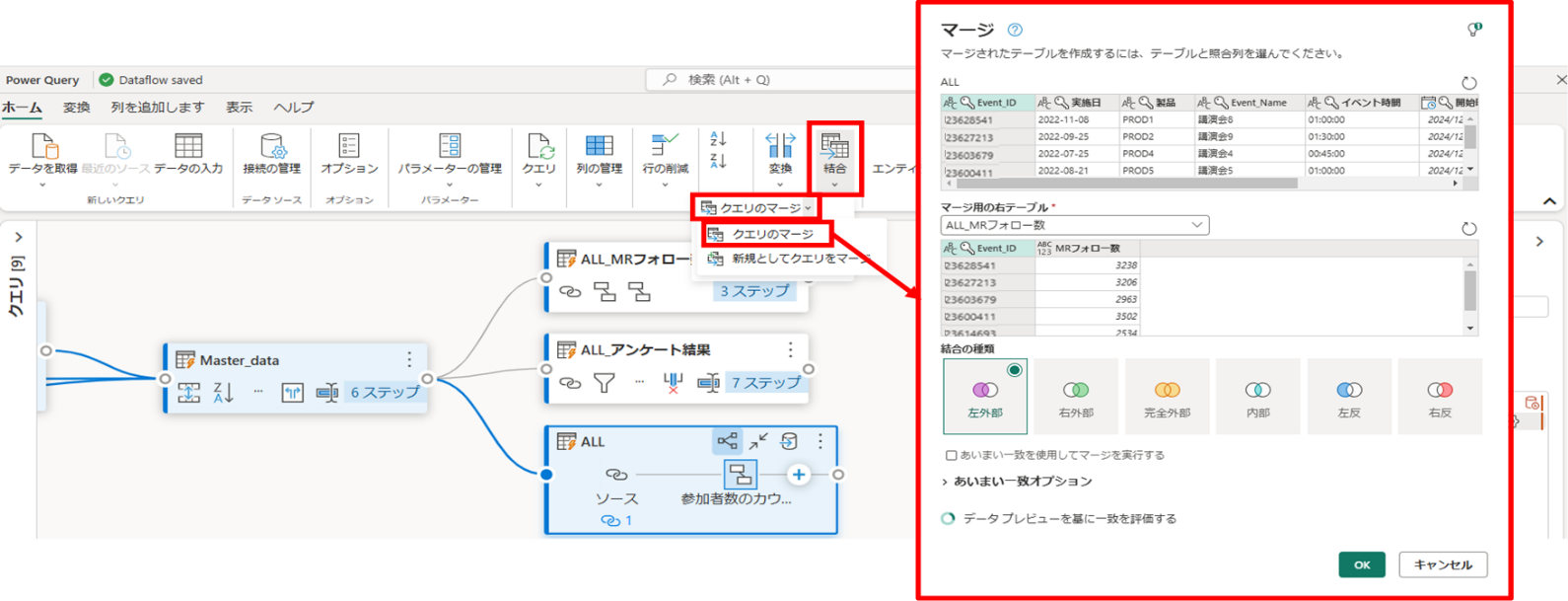Click the 結合 (Combine) ribbon icon

point(834,146)
